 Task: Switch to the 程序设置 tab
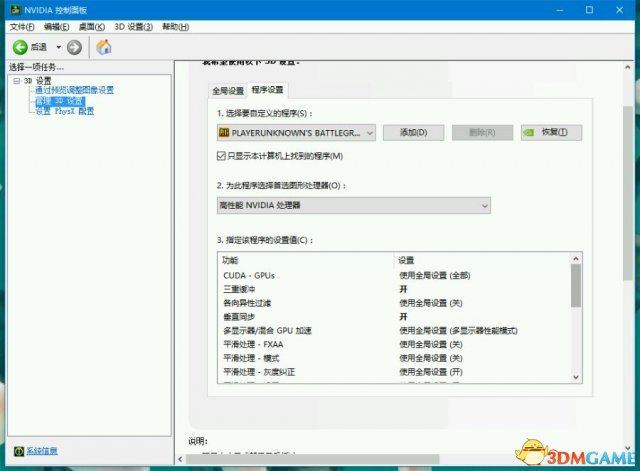267,90
